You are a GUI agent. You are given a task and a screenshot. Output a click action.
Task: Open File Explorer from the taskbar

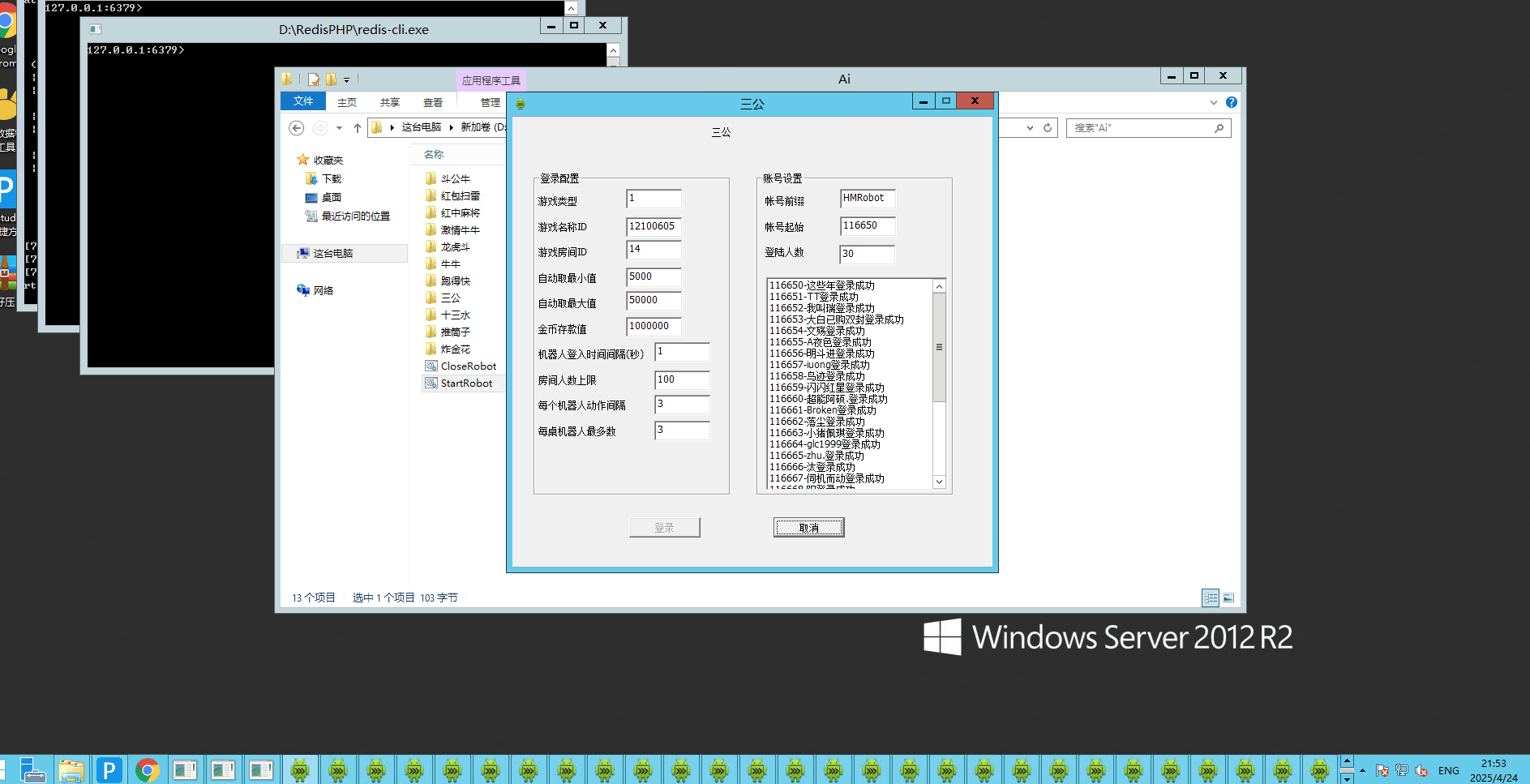[x=71, y=769]
